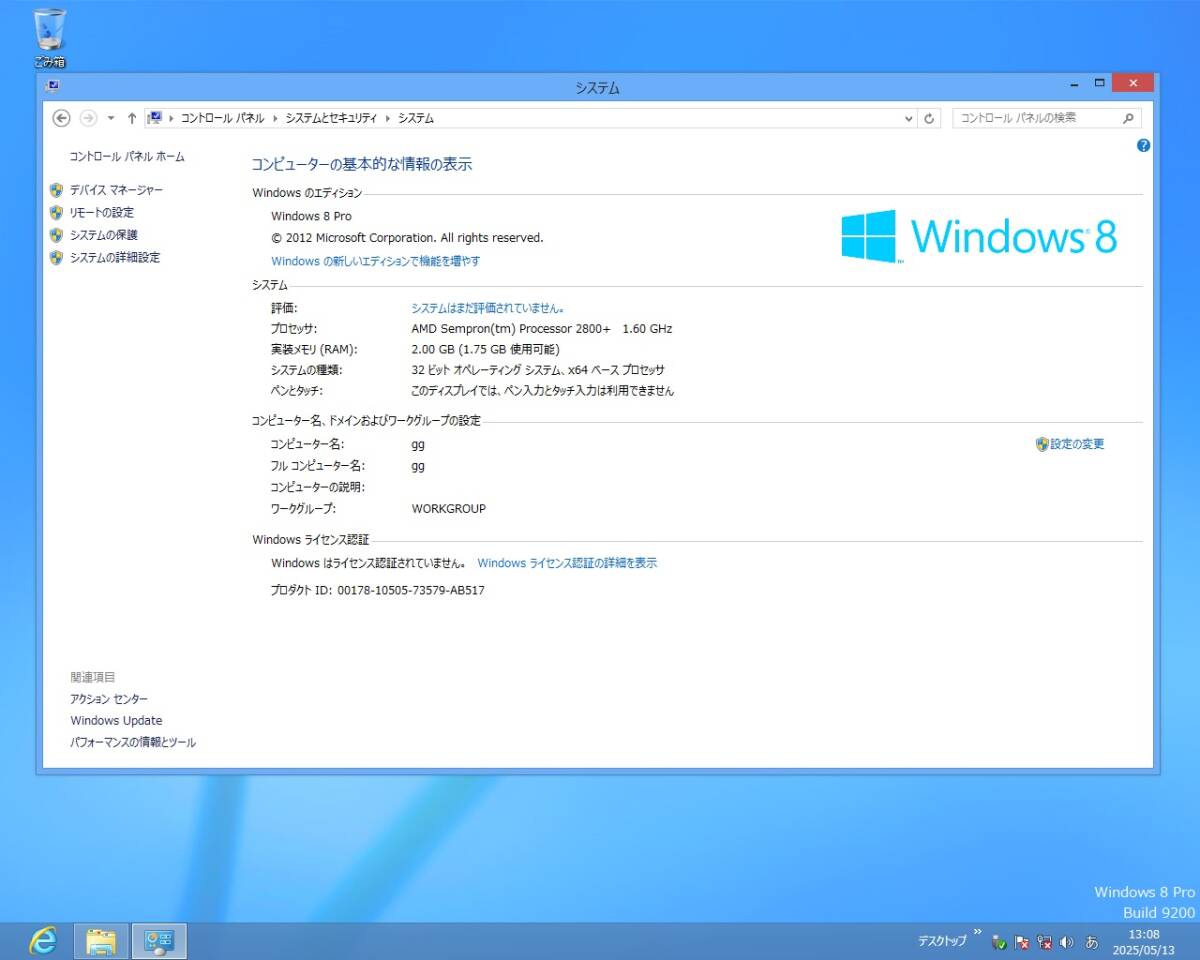Open File Explorer from the taskbar
This screenshot has height=960, width=1200.
click(x=101, y=941)
